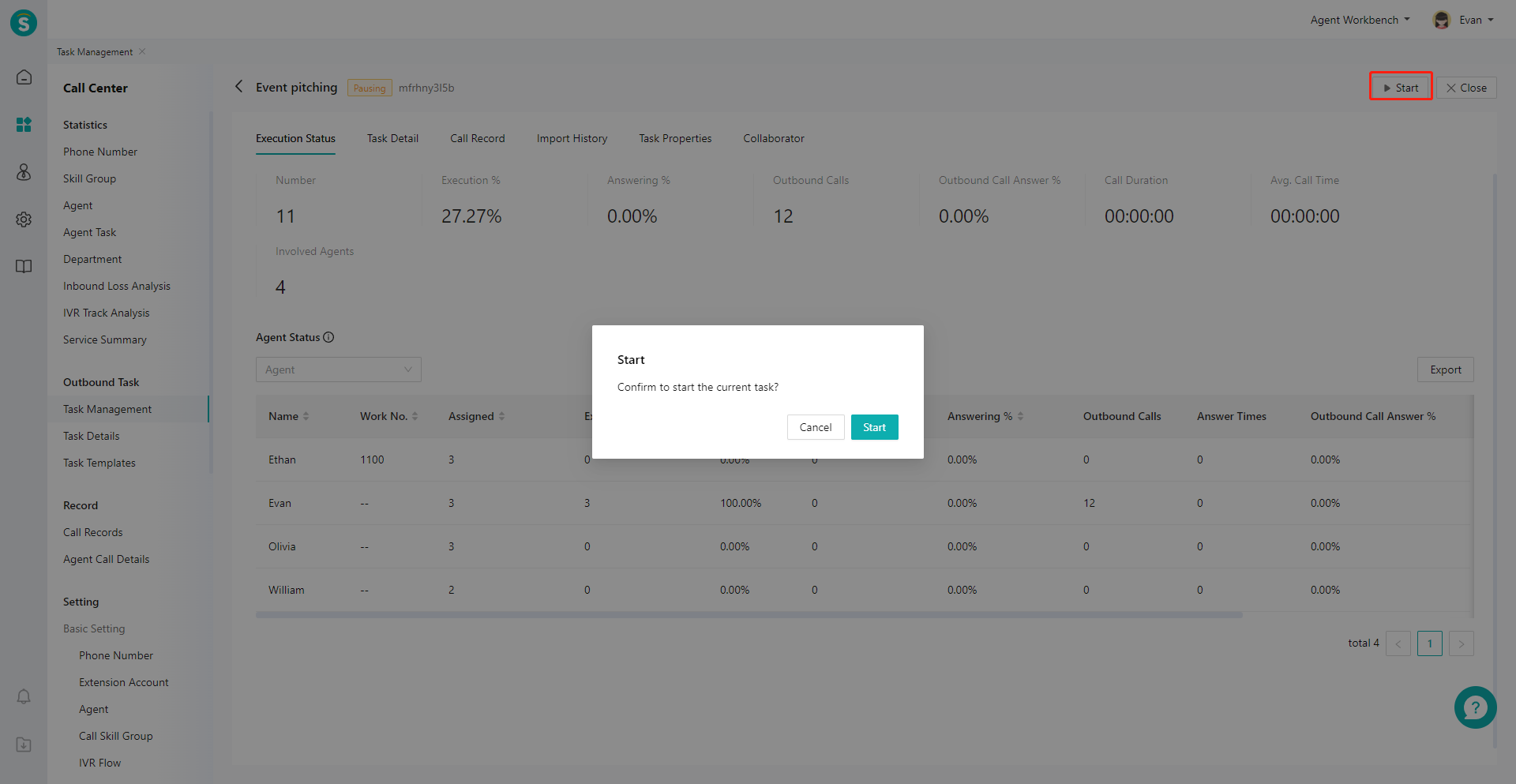Open IVR Track Analysis
This screenshot has height=784, width=1516.
pyautogui.click(x=106, y=313)
